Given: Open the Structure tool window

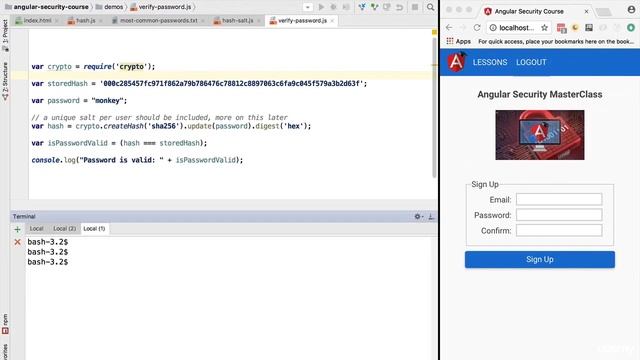Looking at the screenshot, I should (5, 81).
